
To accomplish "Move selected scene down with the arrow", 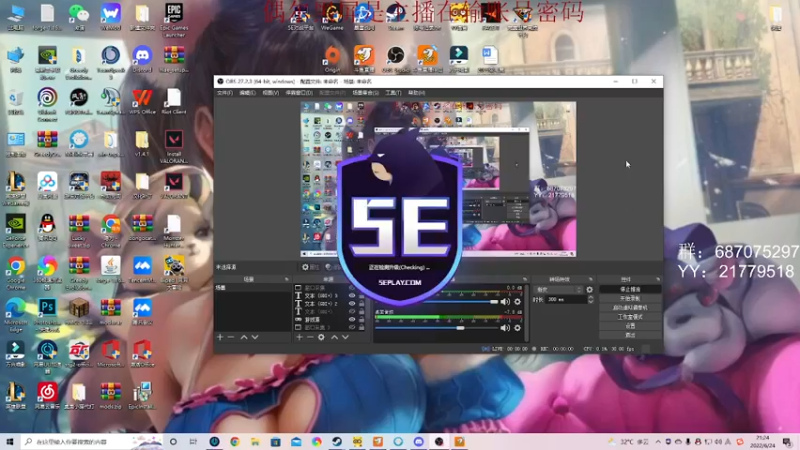I will (x=255, y=337).
